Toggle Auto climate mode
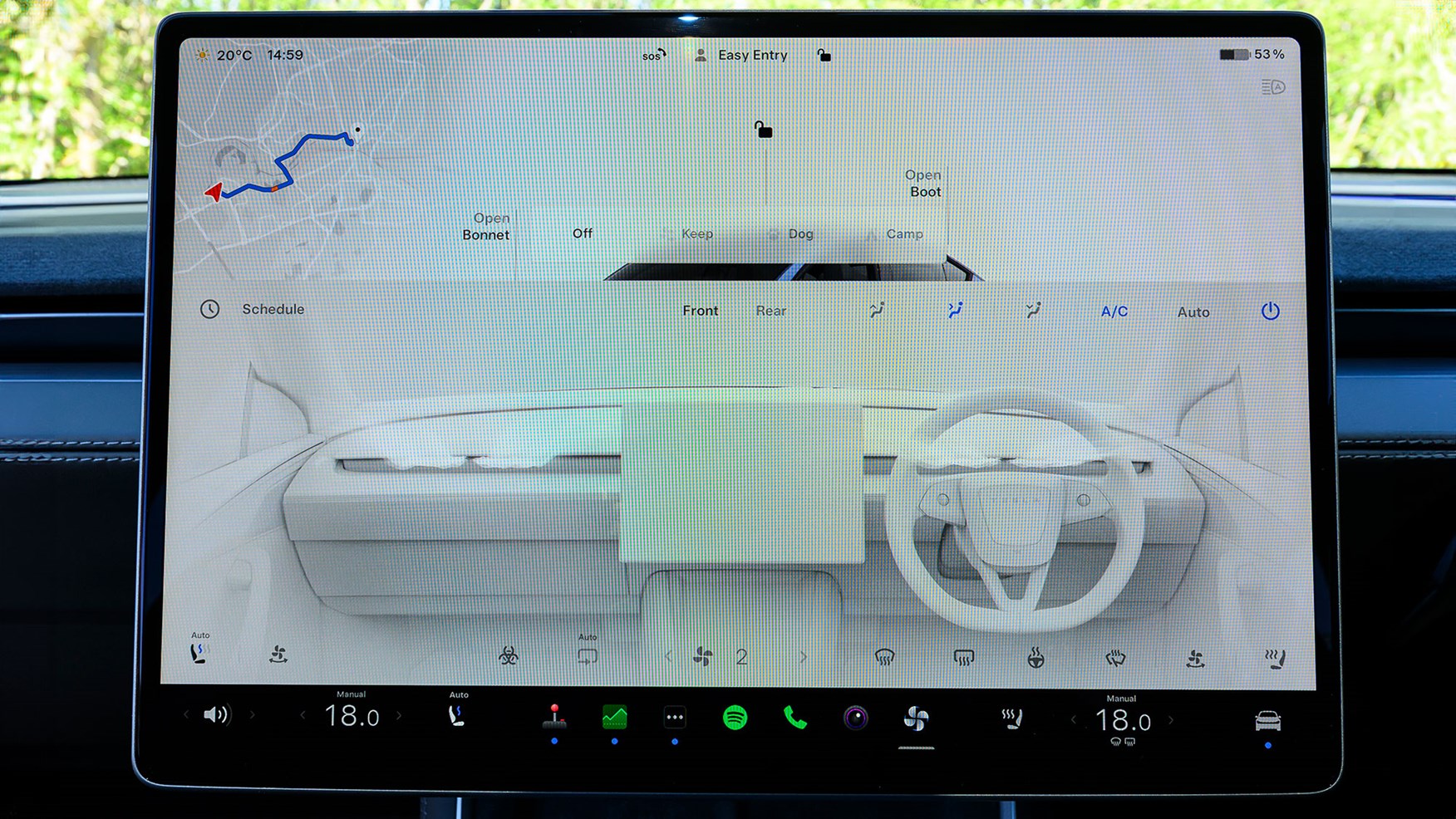Screen dimensions: 1456x819 [x=1193, y=312]
